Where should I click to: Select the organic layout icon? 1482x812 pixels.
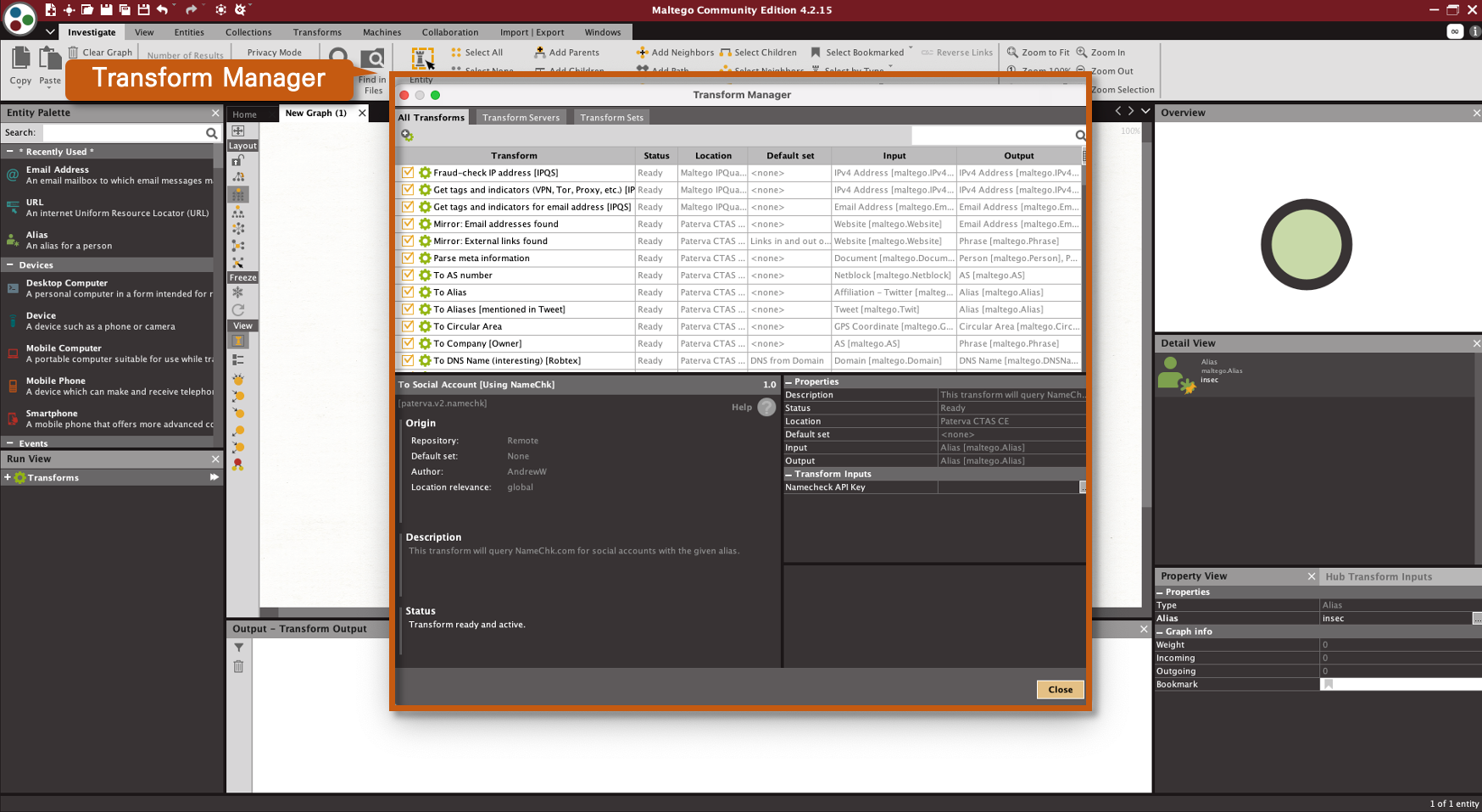[238, 246]
